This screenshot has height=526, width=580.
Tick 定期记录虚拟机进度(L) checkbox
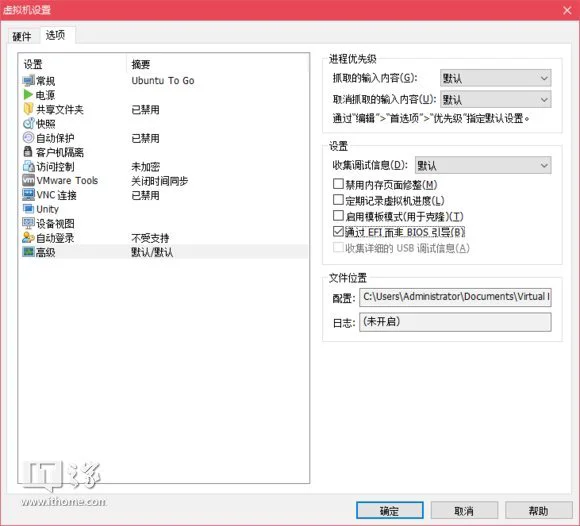pos(338,200)
